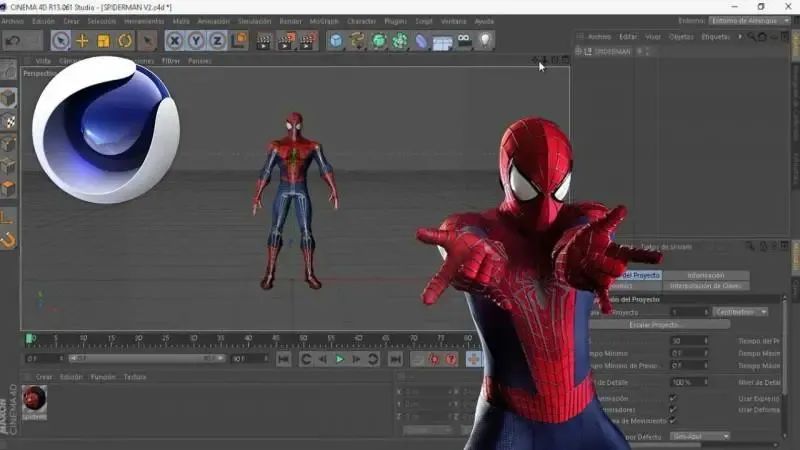Click the Texture mode checkered icon
The width and height of the screenshot is (800, 450).
point(8,121)
